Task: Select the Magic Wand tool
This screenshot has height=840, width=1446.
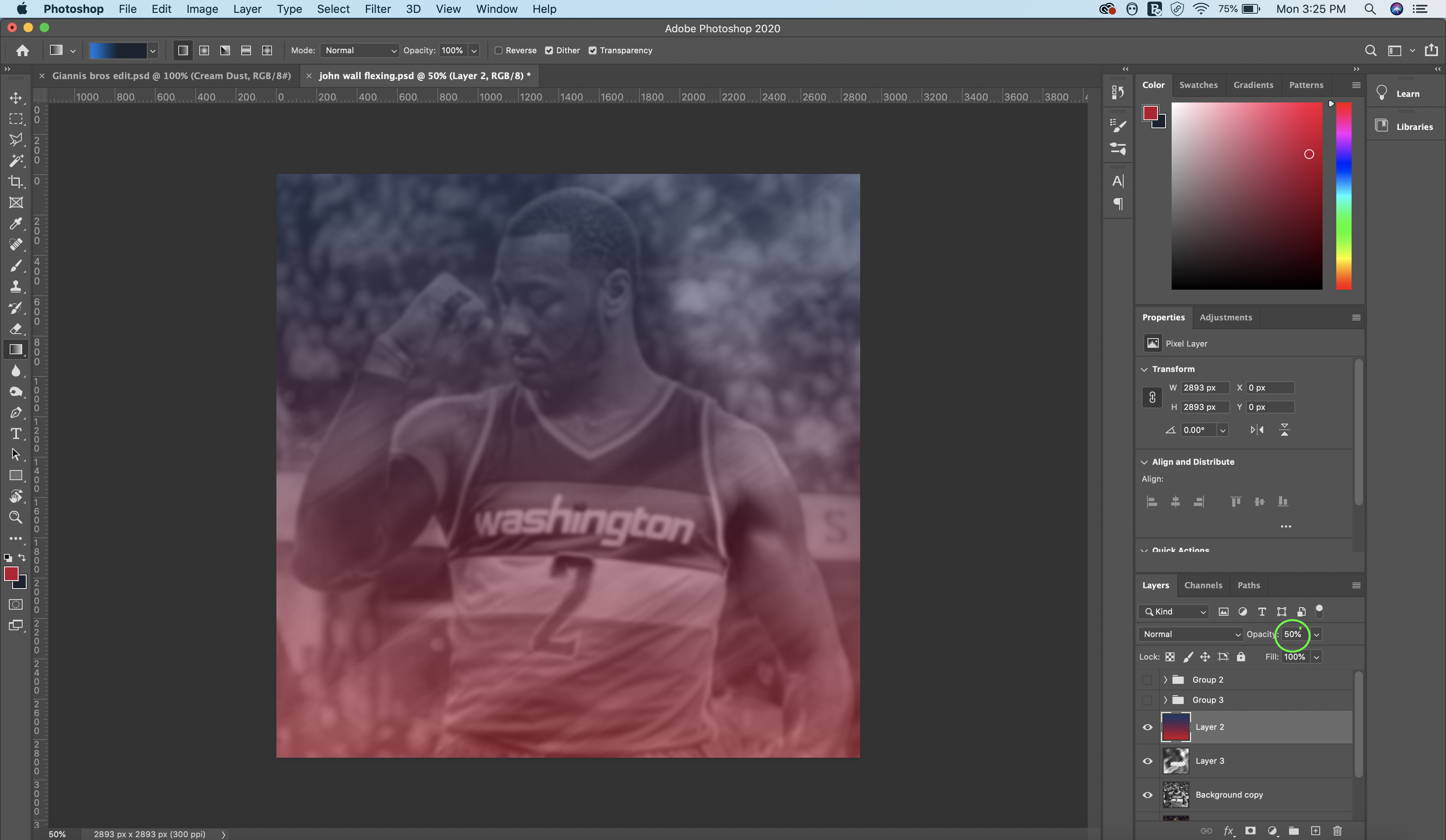Action: pyautogui.click(x=16, y=161)
